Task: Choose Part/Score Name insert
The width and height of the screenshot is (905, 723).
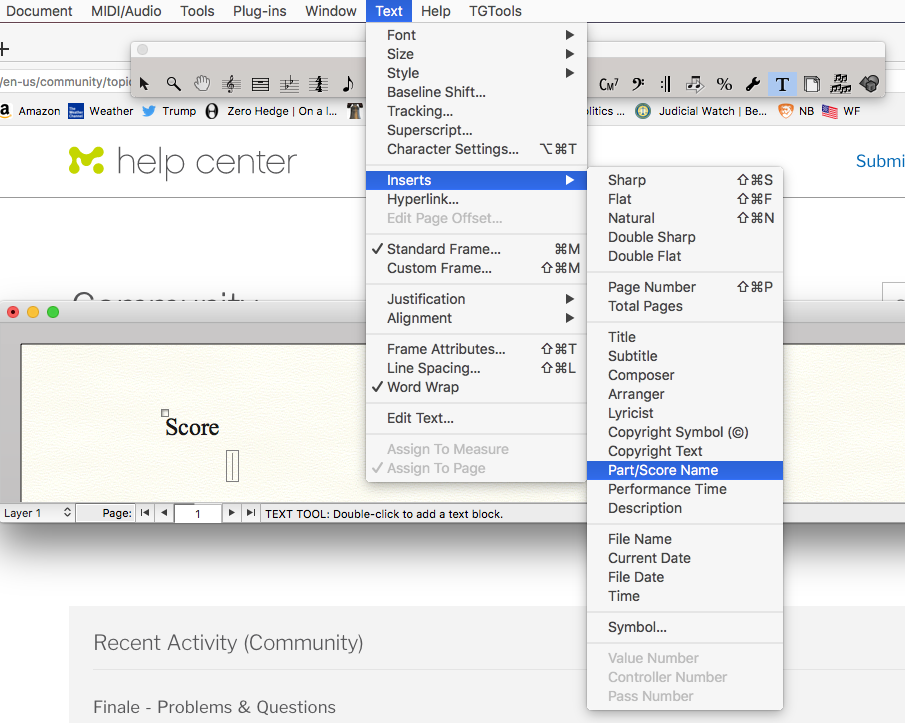Action: click(663, 470)
